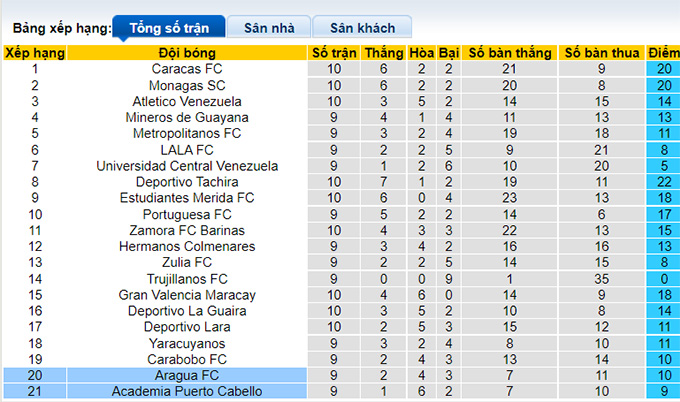Viewport: 680px width, 402px height.
Task: Open the Portuguesa FC team link
Action: coord(187,214)
